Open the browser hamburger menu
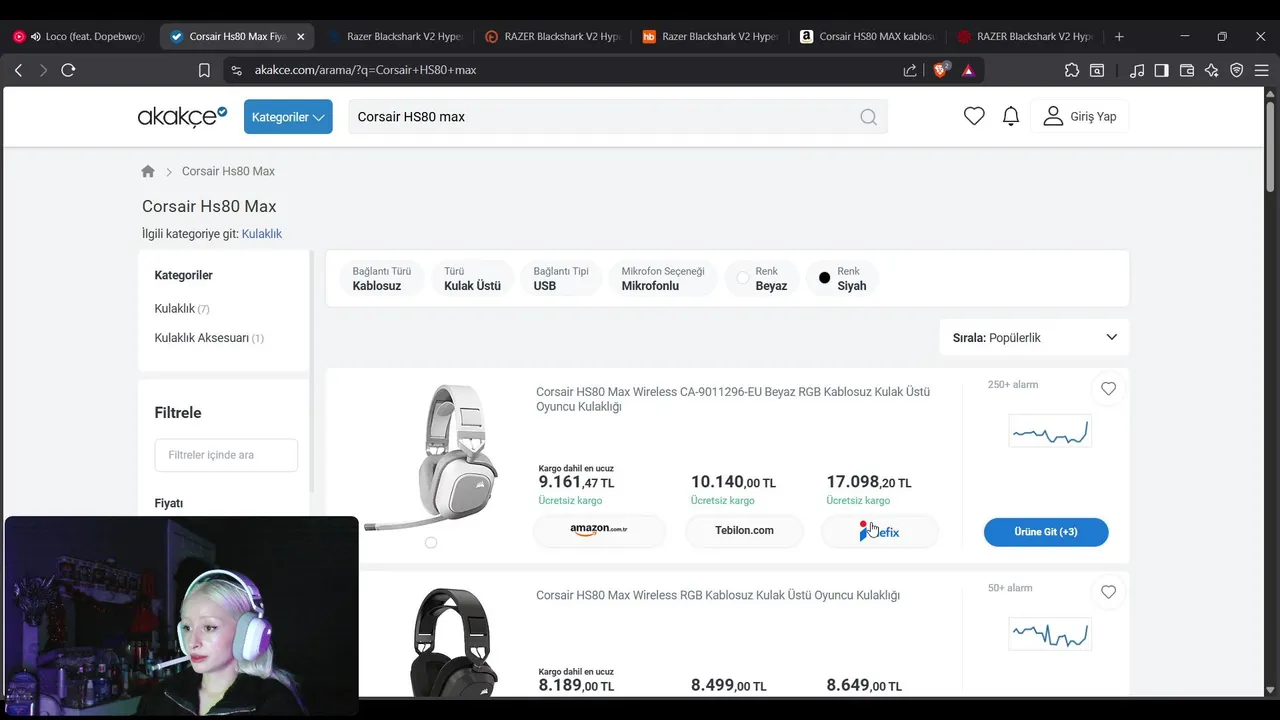This screenshot has width=1280, height=720. point(1262,70)
